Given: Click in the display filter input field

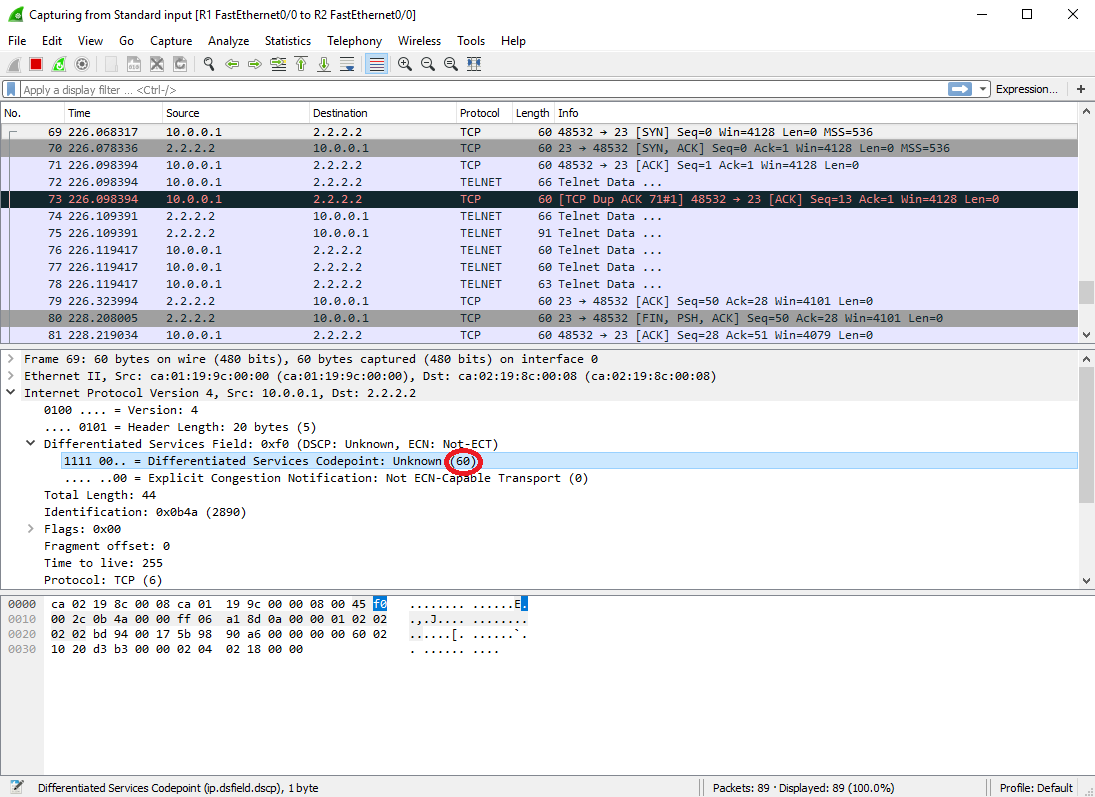Looking at the screenshot, I should pos(400,89).
